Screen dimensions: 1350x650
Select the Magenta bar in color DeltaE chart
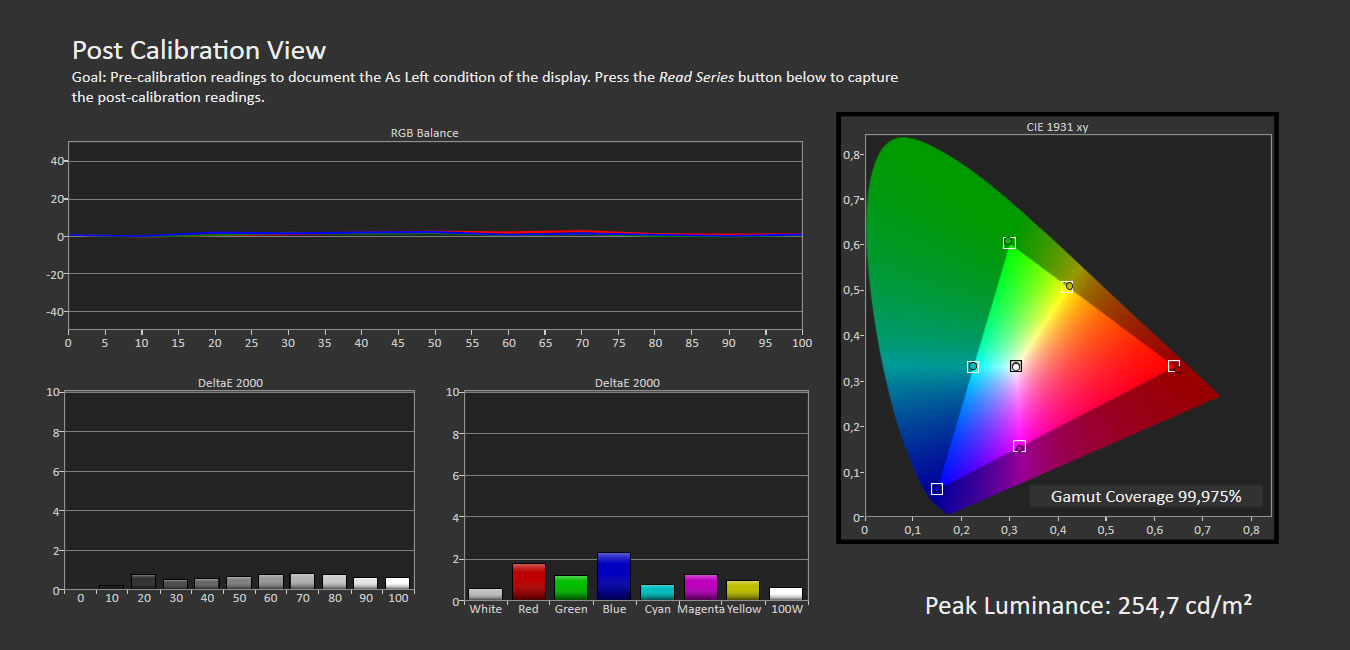[x=700, y=588]
